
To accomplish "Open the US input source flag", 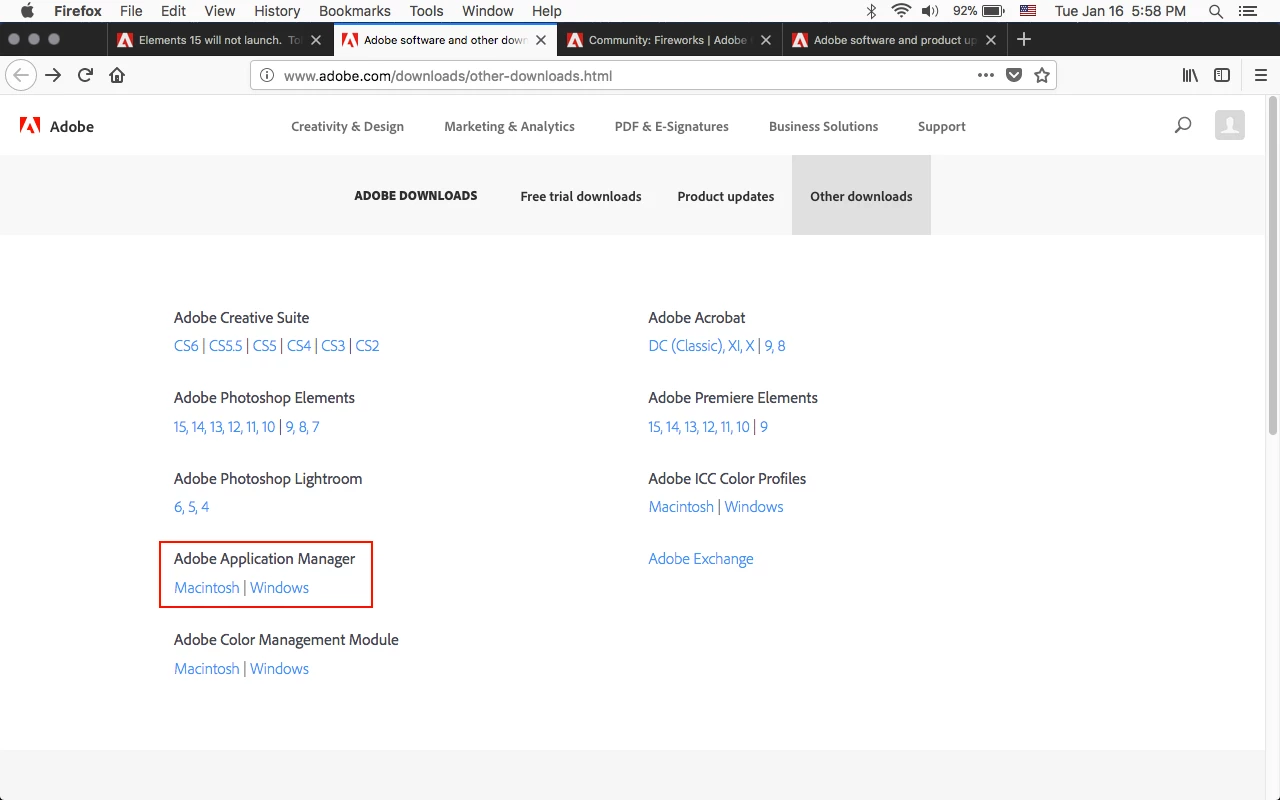I will [x=1028, y=11].
